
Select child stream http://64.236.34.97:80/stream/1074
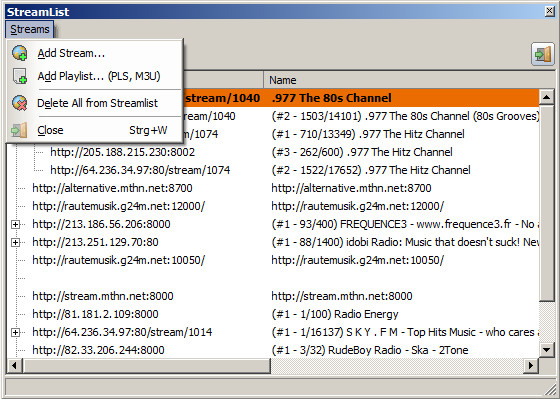pos(140,170)
